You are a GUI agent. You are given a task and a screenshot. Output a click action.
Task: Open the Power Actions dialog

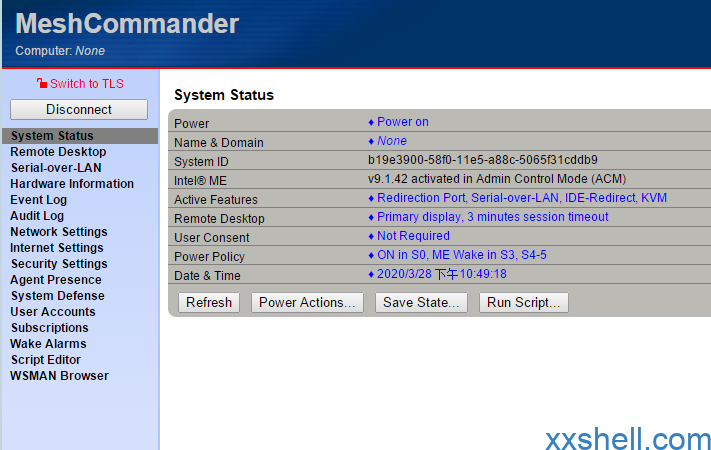307,303
